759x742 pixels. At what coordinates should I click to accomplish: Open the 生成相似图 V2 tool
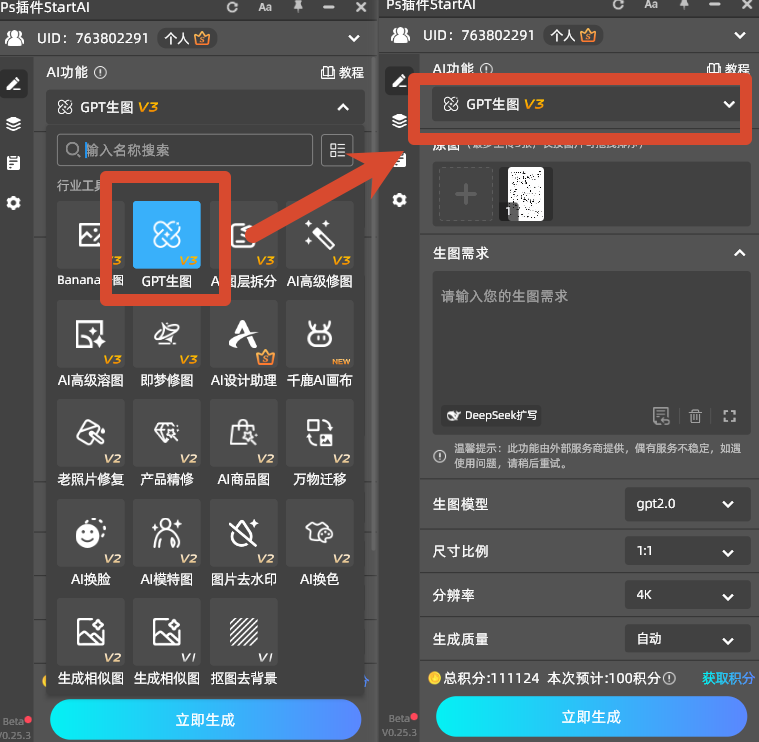click(91, 632)
